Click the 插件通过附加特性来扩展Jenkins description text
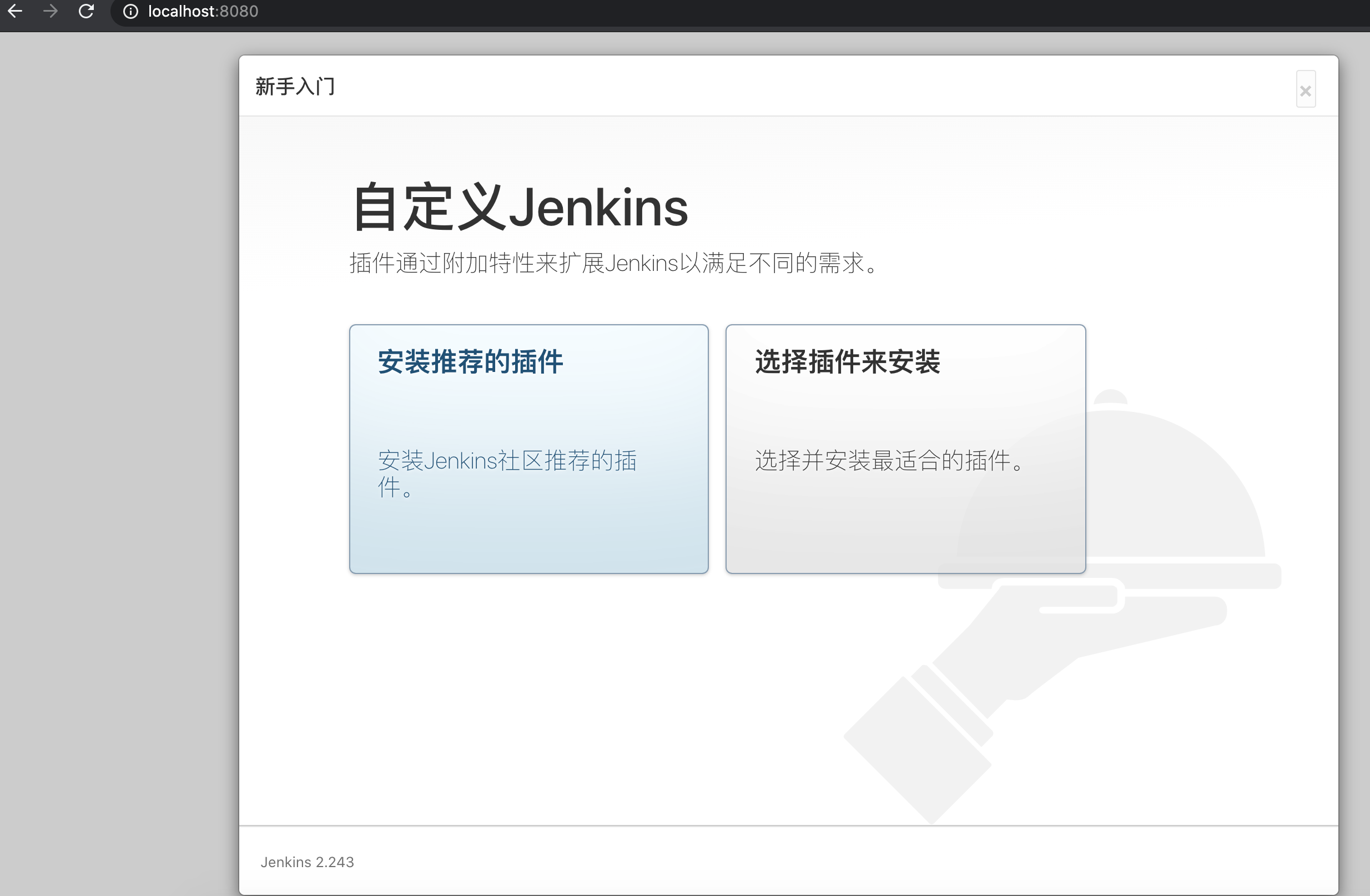Screen dimensions: 1370x896 613,263
